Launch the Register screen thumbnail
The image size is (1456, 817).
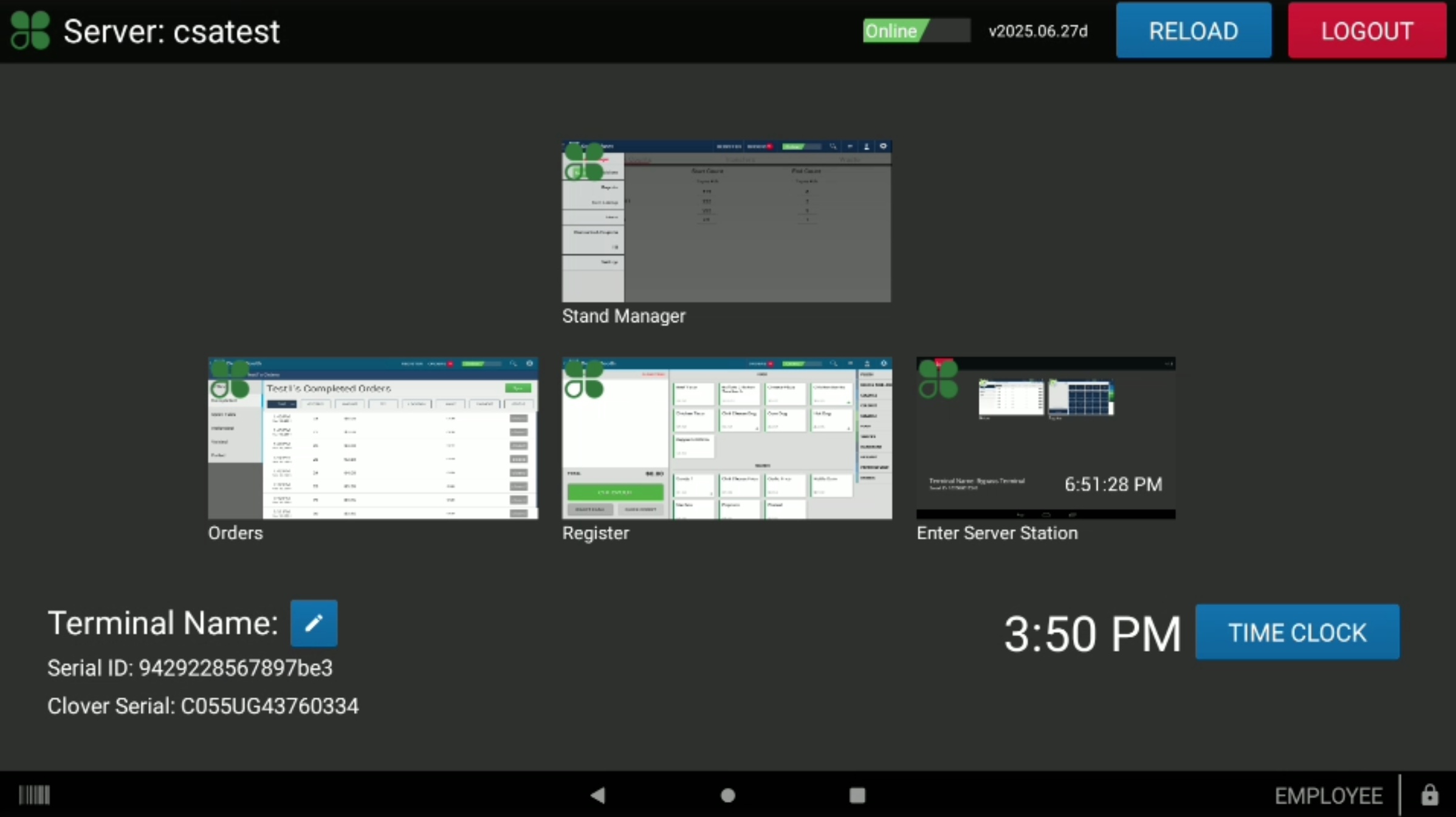727,438
